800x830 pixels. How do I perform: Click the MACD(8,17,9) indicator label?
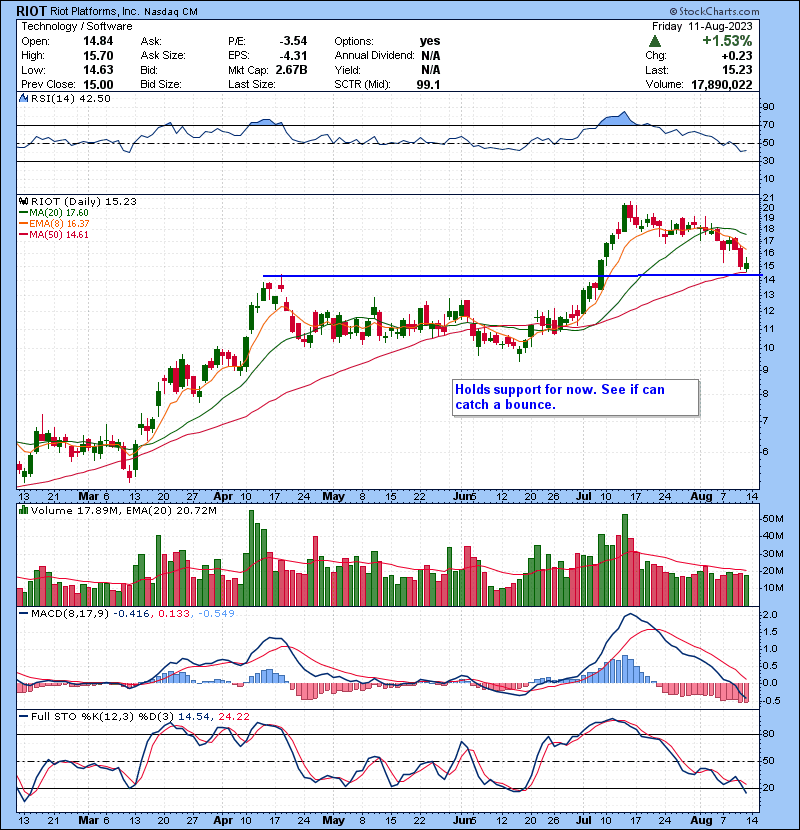pos(70,613)
